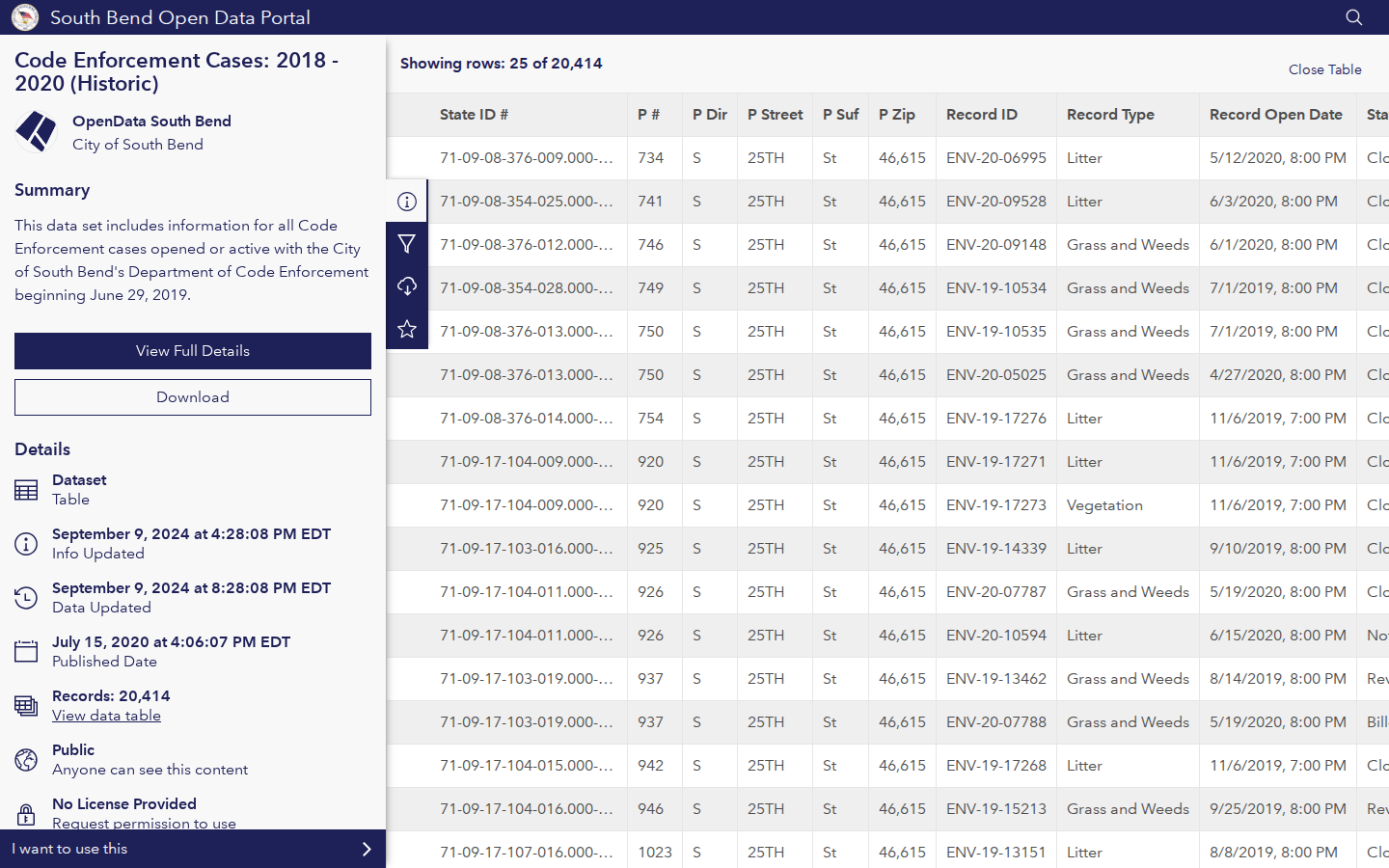Select Record ID ENV-19-17271 cell
Viewport: 1389px width, 868px height.
tap(996, 462)
